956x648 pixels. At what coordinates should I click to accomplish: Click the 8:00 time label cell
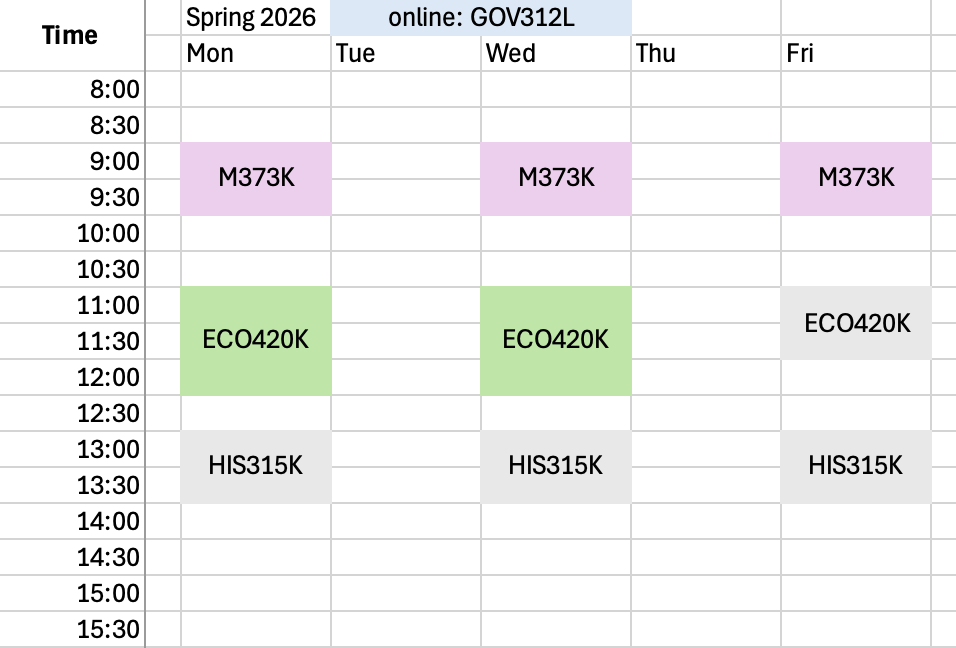click(x=114, y=90)
